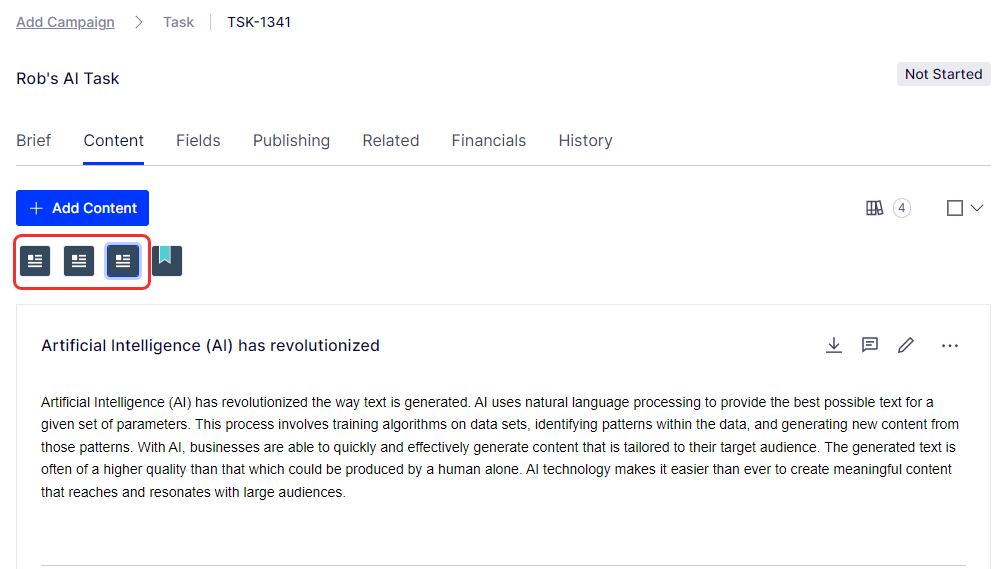Open the bookmark content item icon
Image resolution: width=996 pixels, height=569 pixels.
click(167, 261)
